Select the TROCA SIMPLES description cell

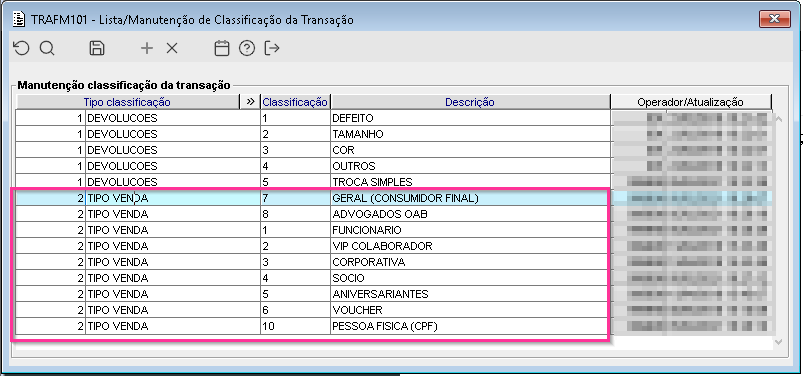(470, 182)
